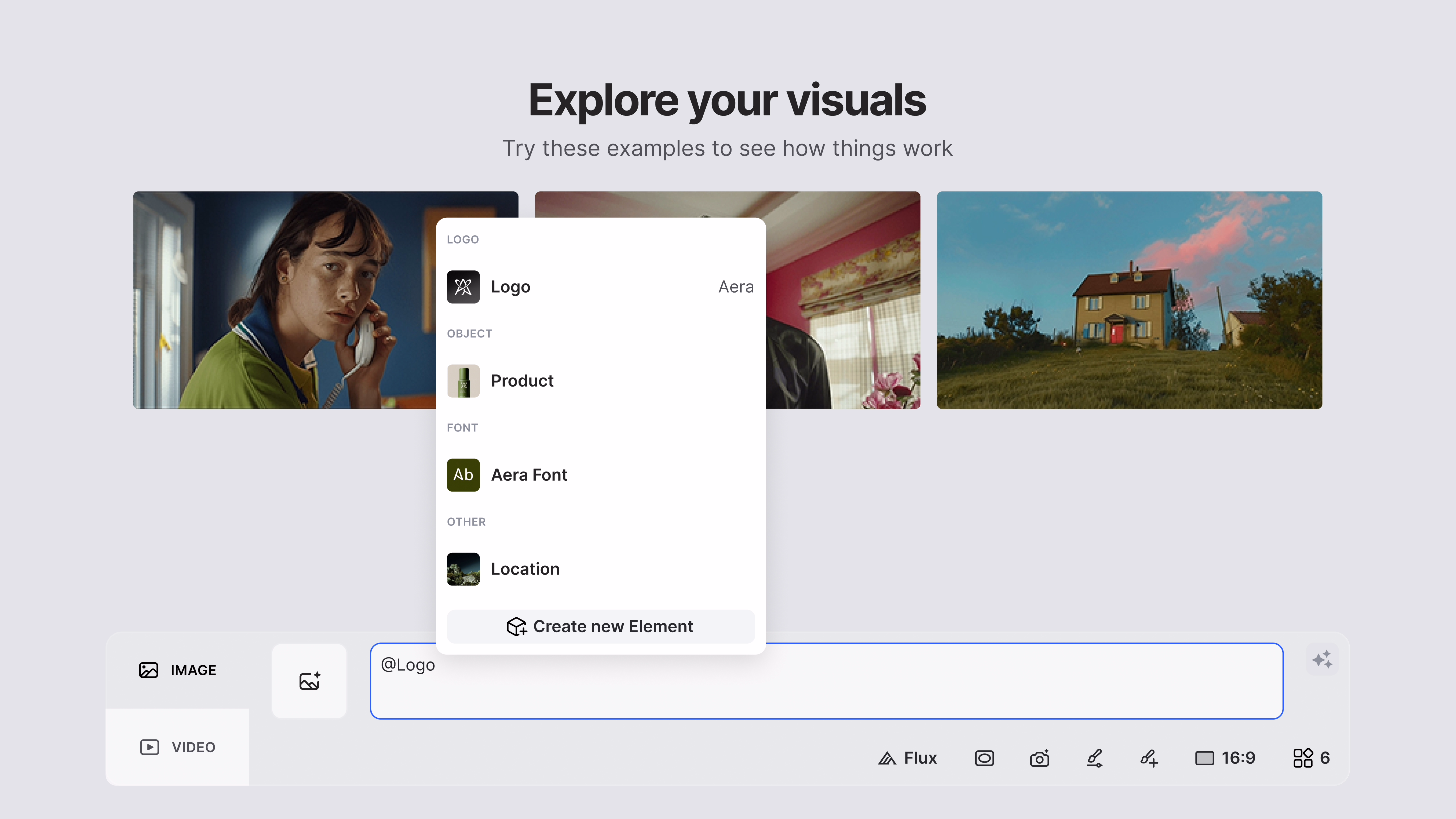The width and height of the screenshot is (1456, 819).
Task: Click the camera icon in toolbar
Action: [1039, 758]
